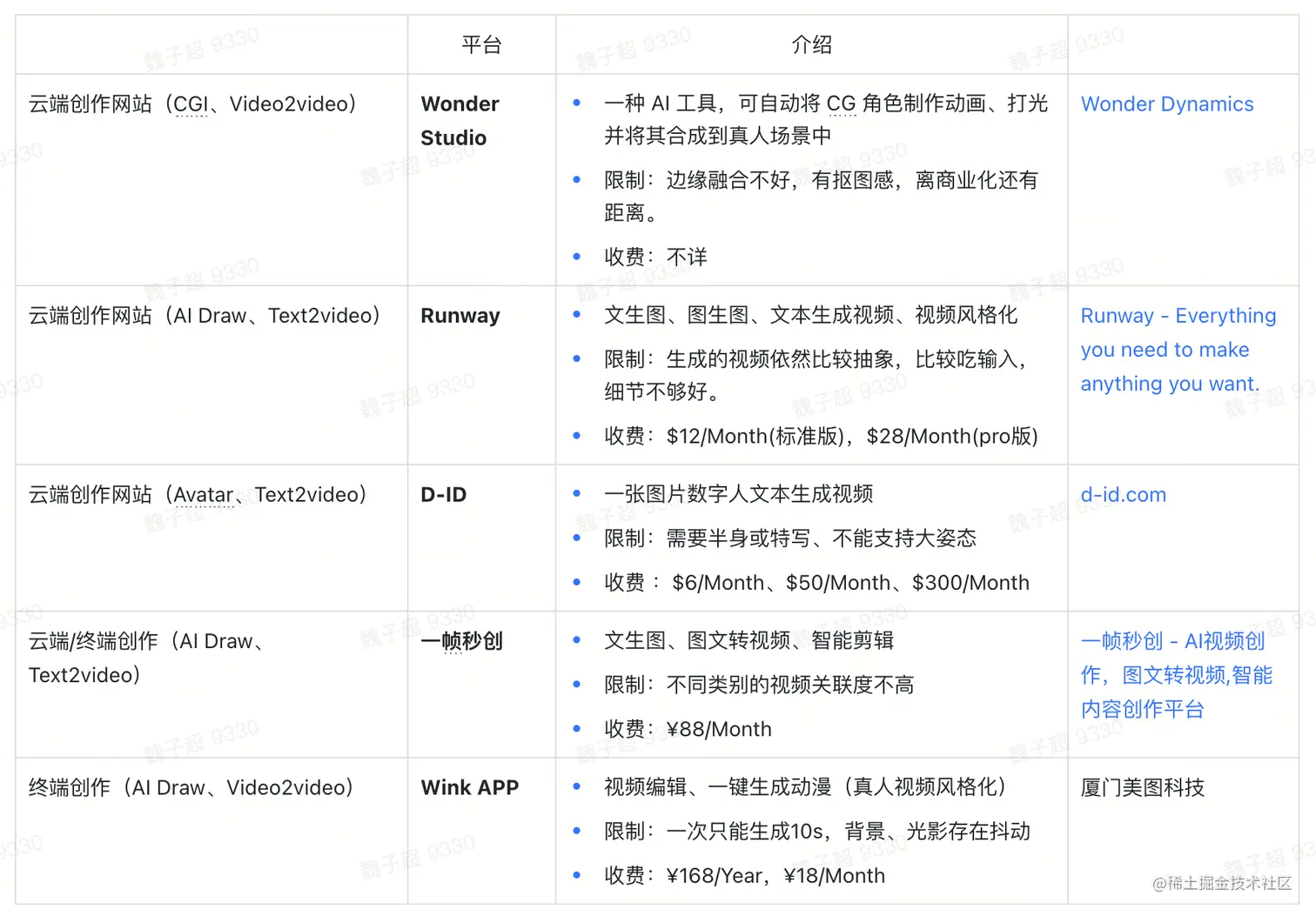The width and height of the screenshot is (1316, 916).
Task: Click the line 文生图、图生图、文本生成视频、视频风格化
Action: (x=810, y=316)
